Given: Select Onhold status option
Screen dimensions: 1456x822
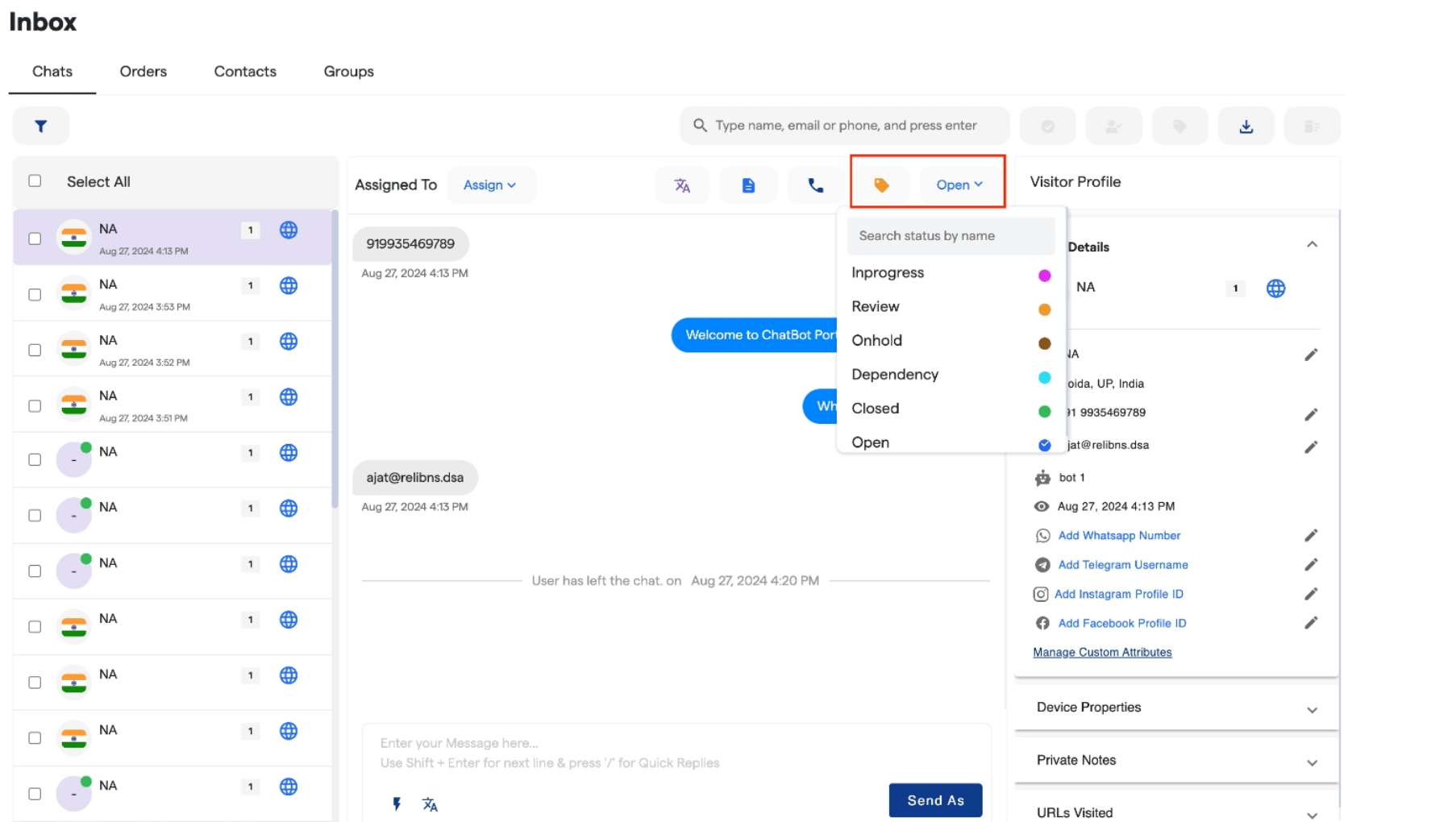Looking at the screenshot, I should [951, 341].
